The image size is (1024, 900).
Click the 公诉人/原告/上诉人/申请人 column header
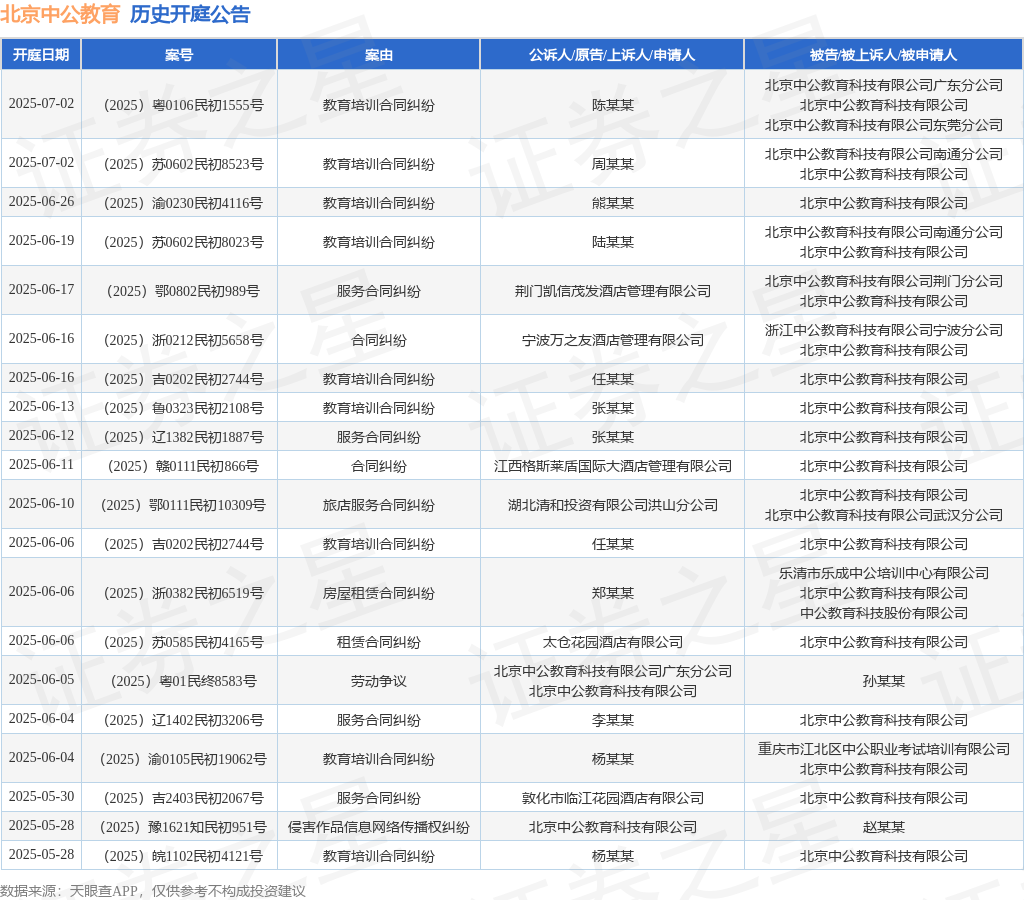tap(612, 55)
